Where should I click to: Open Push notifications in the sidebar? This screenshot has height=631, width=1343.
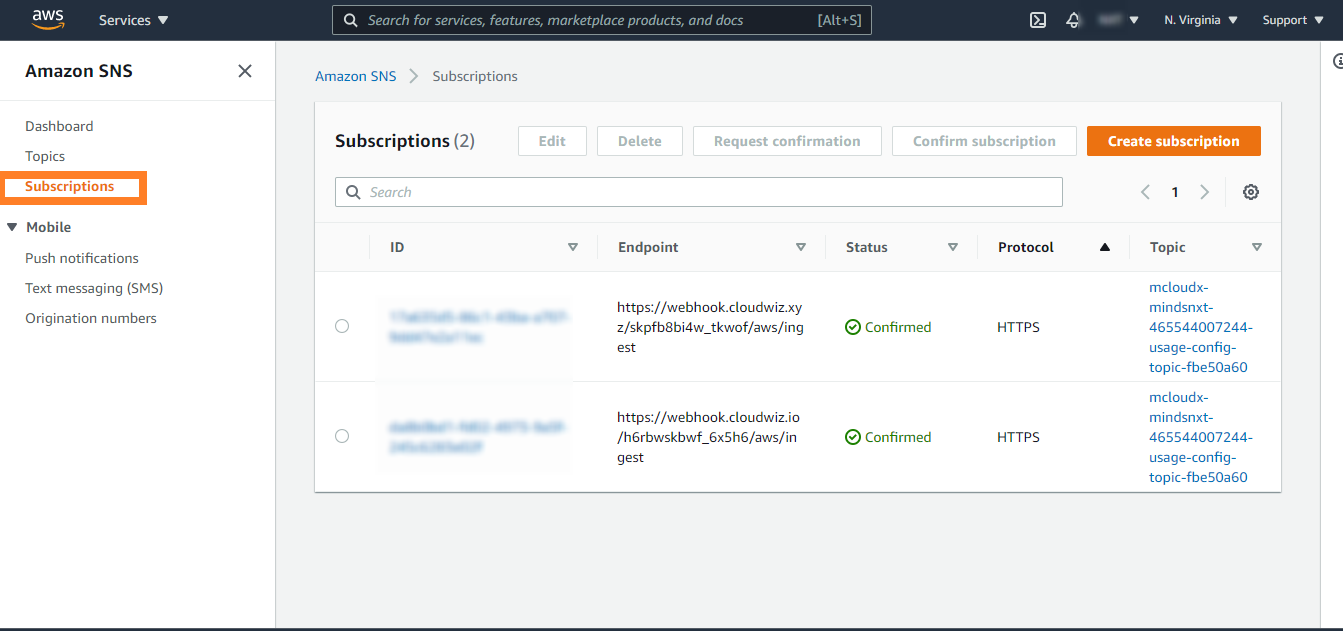(x=82, y=258)
